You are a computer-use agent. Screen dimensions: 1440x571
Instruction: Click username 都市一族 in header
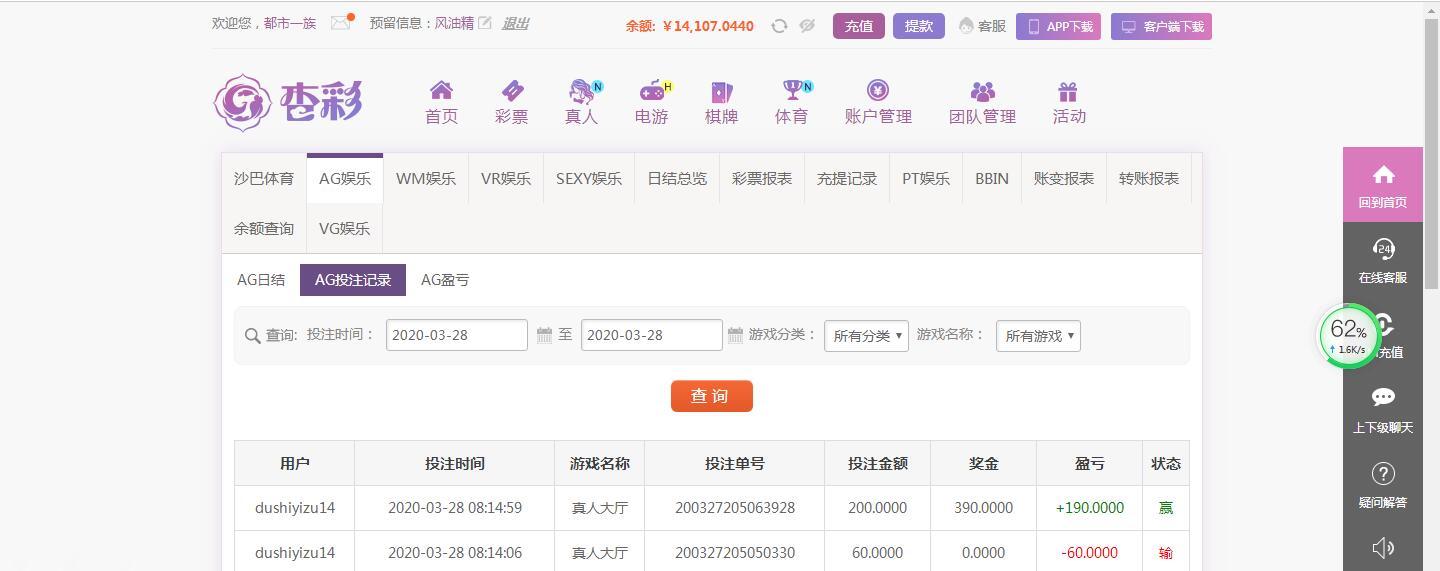pyautogui.click(x=290, y=23)
